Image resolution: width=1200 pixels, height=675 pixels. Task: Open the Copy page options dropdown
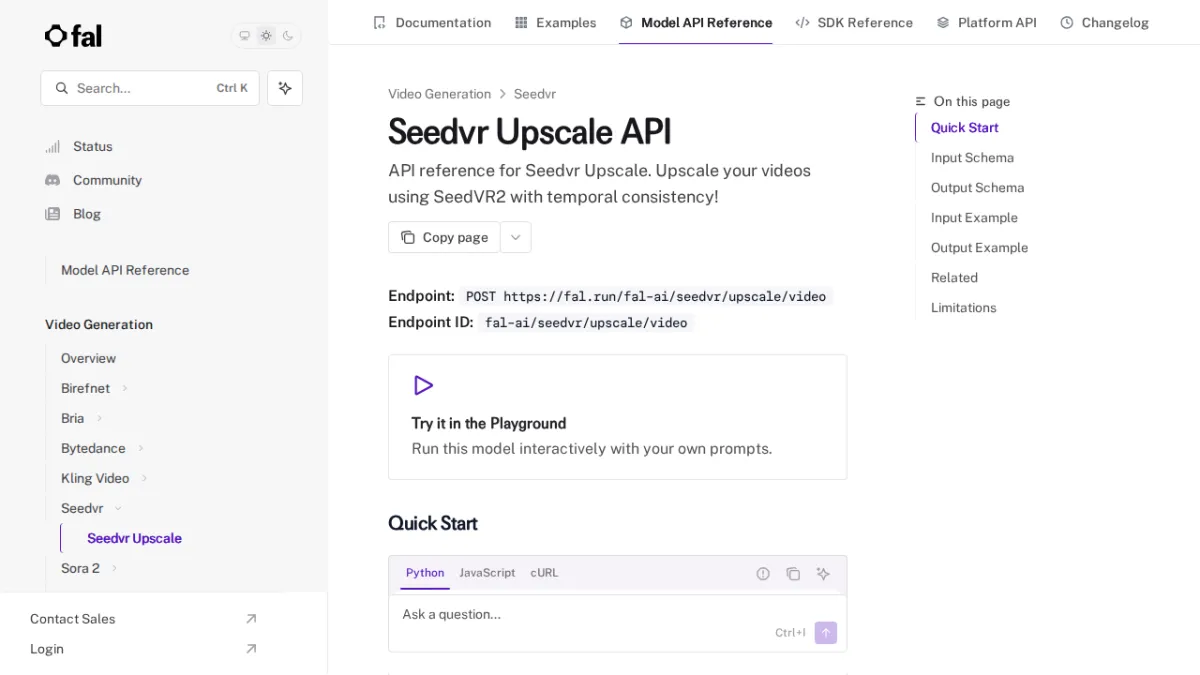[x=516, y=237]
